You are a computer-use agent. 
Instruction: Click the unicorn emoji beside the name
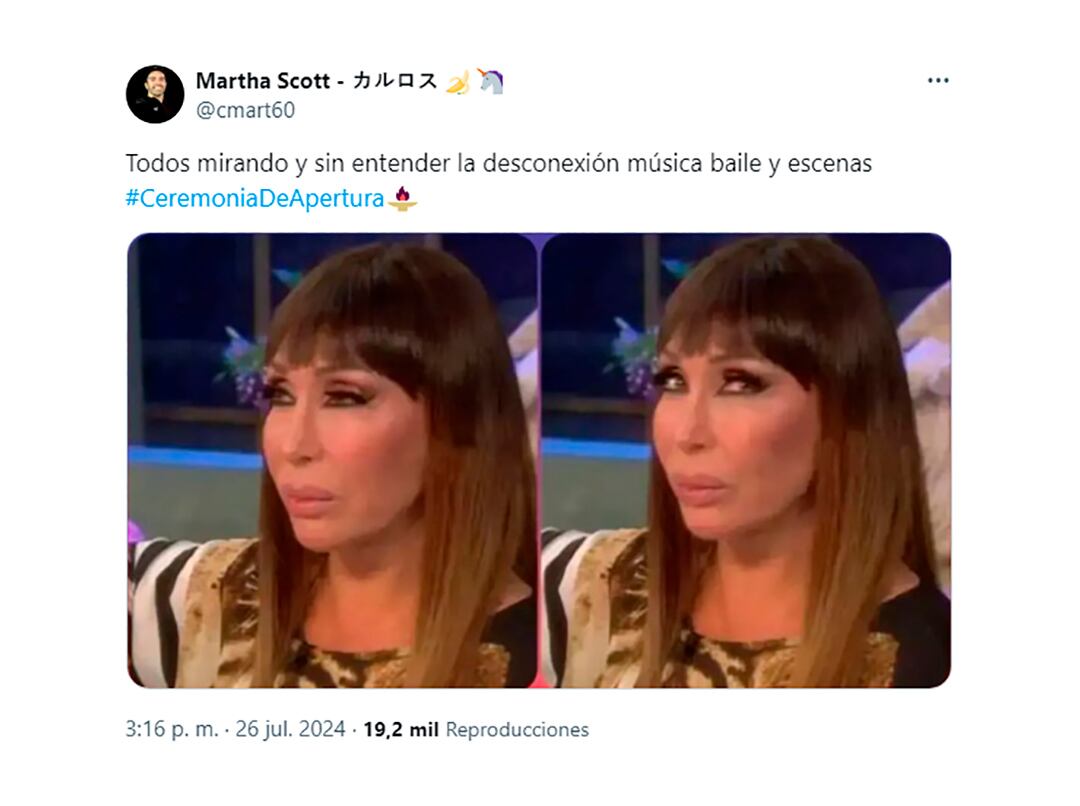tap(490, 81)
